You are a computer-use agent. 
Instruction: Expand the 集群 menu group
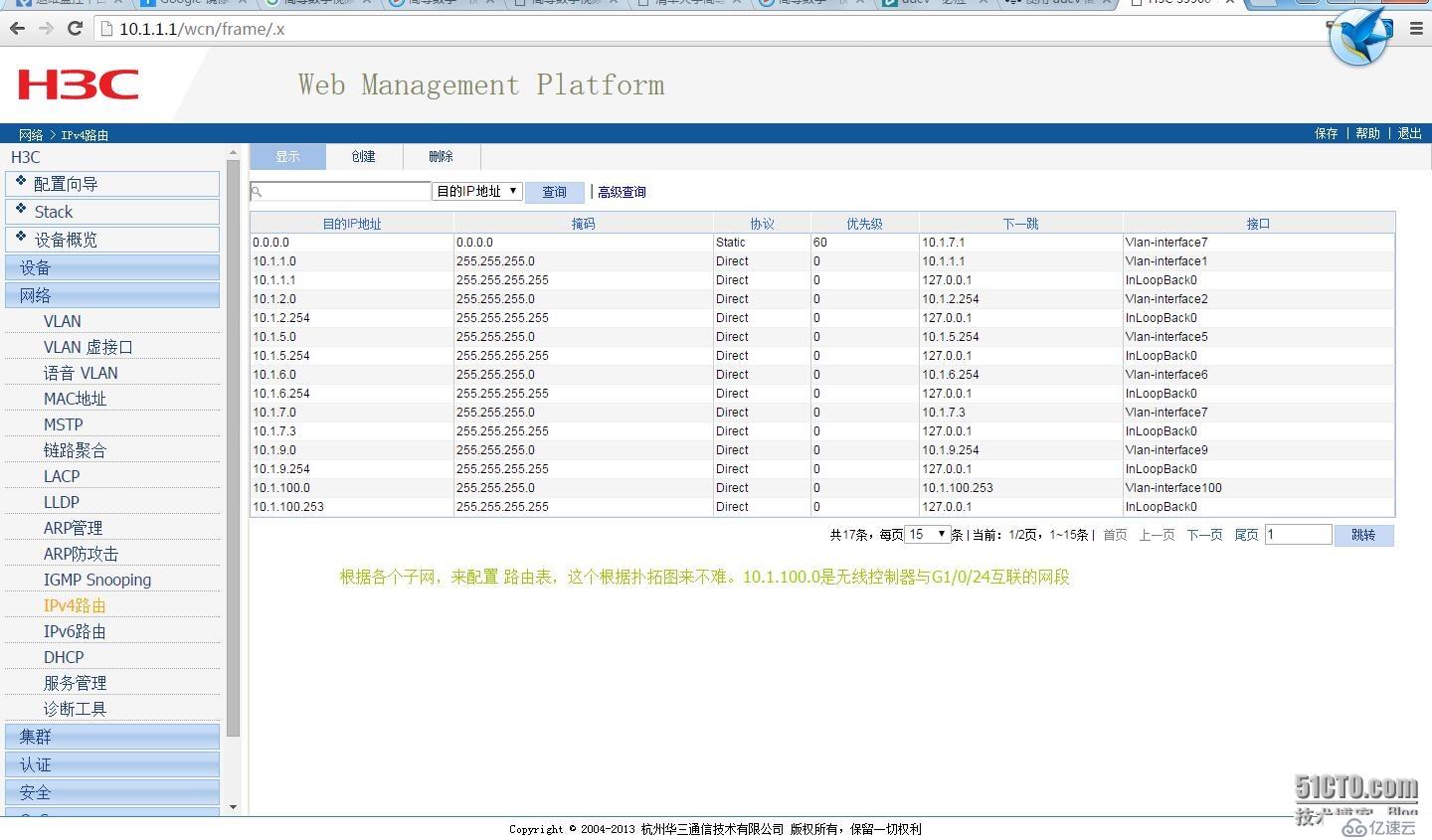click(112, 737)
